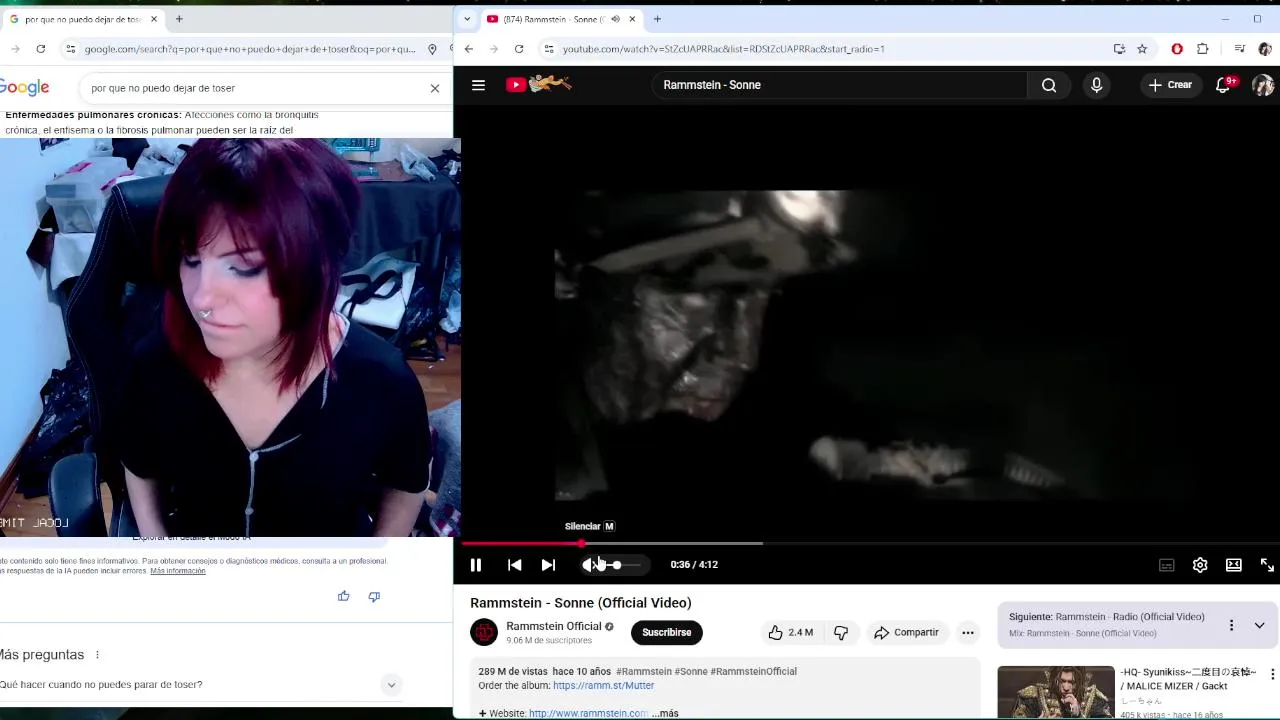Open the tab search dropdown arrow
This screenshot has width=1280, height=720.
click(467, 19)
